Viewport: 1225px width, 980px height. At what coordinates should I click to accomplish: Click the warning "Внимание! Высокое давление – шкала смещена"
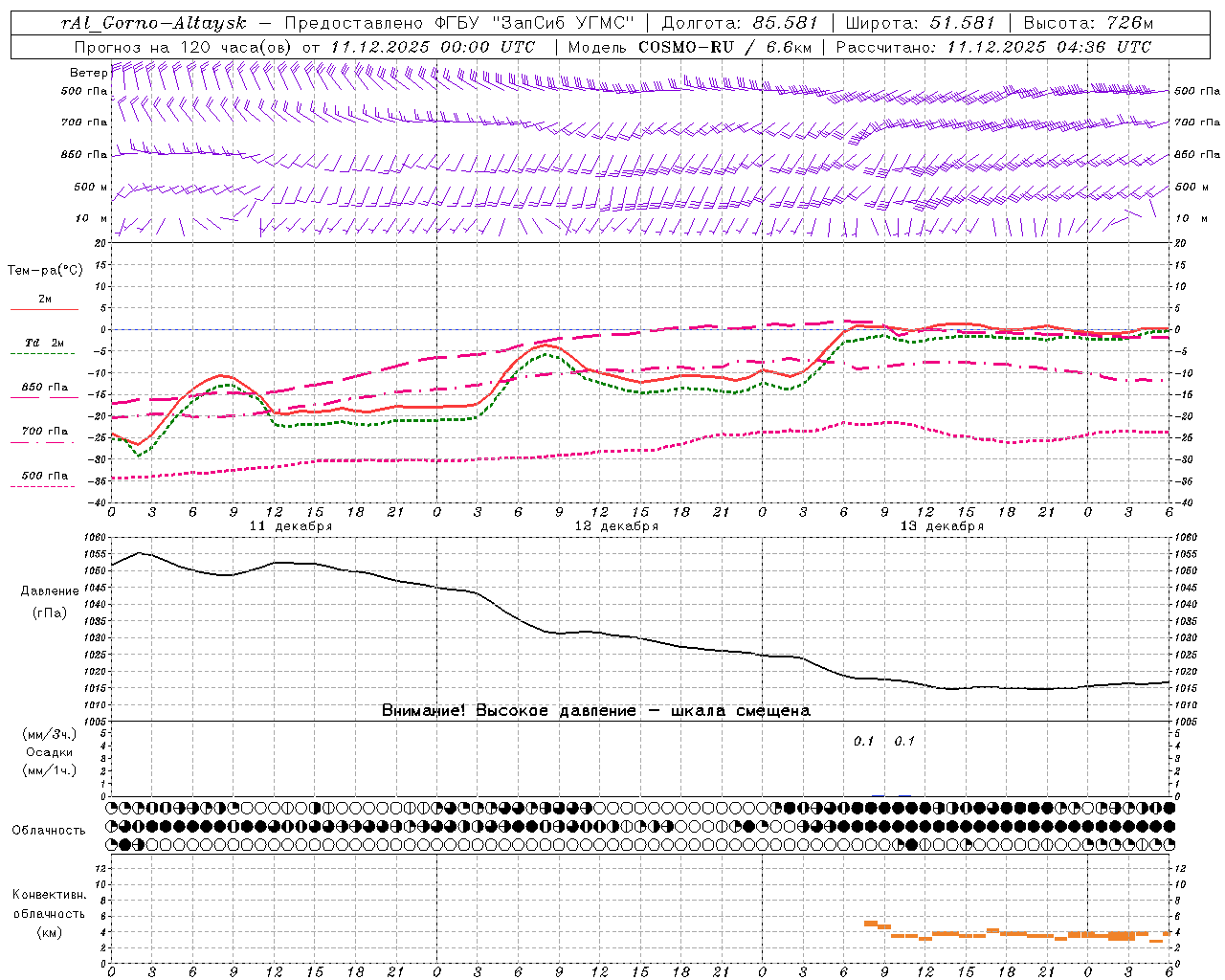(595, 711)
